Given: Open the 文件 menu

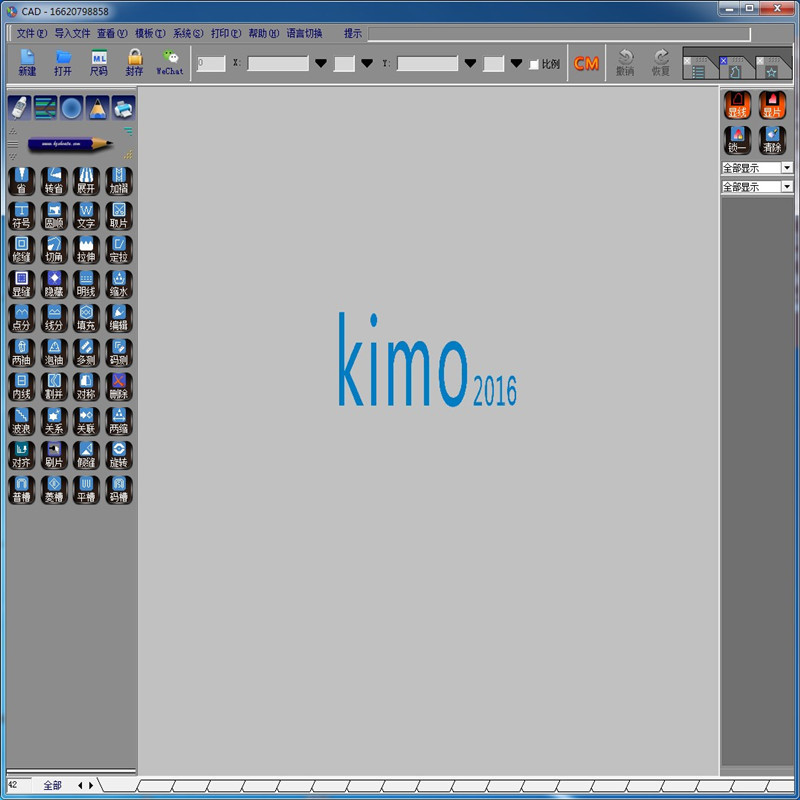Looking at the screenshot, I should (31, 33).
